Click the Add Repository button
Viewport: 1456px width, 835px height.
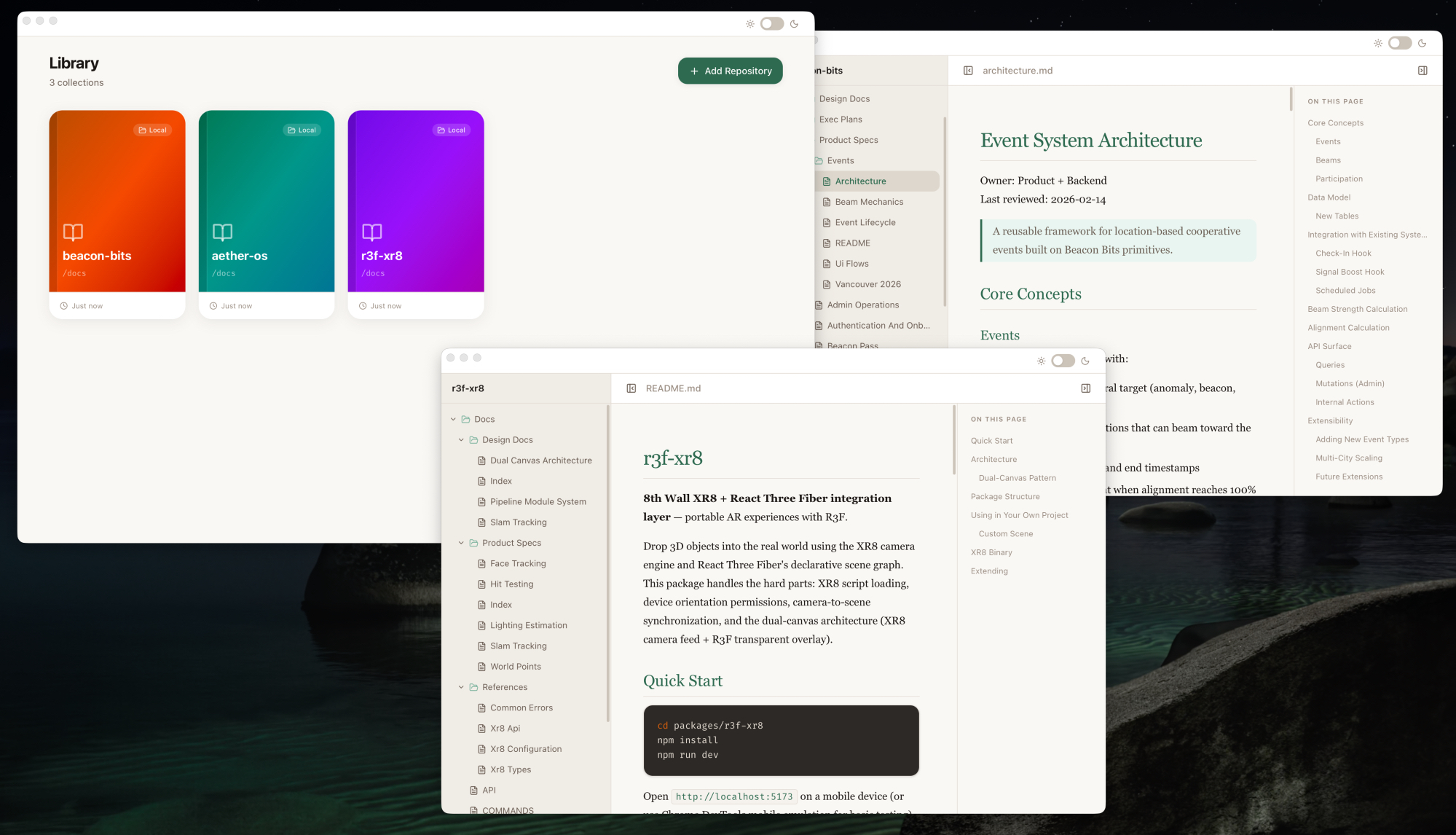click(730, 71)
